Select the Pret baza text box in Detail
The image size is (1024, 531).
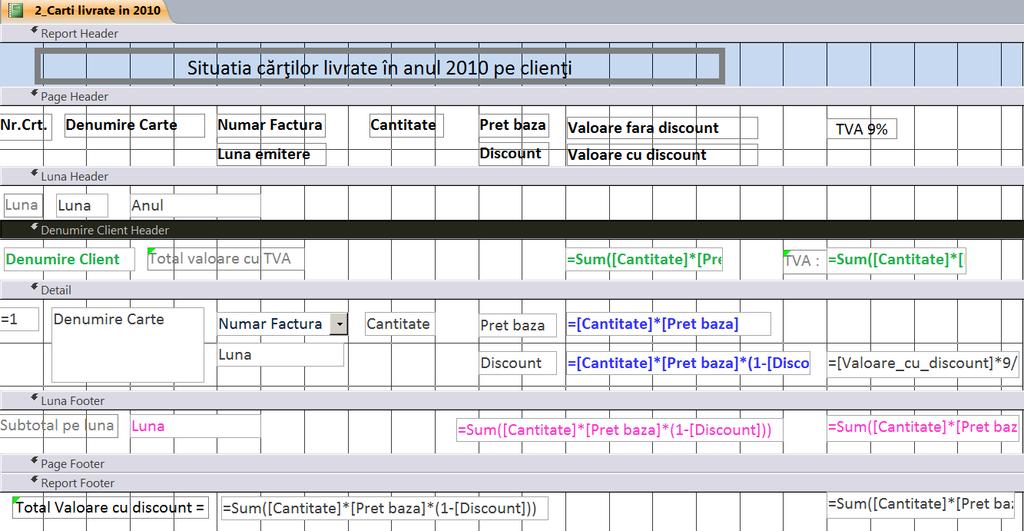tap(518, 325)
